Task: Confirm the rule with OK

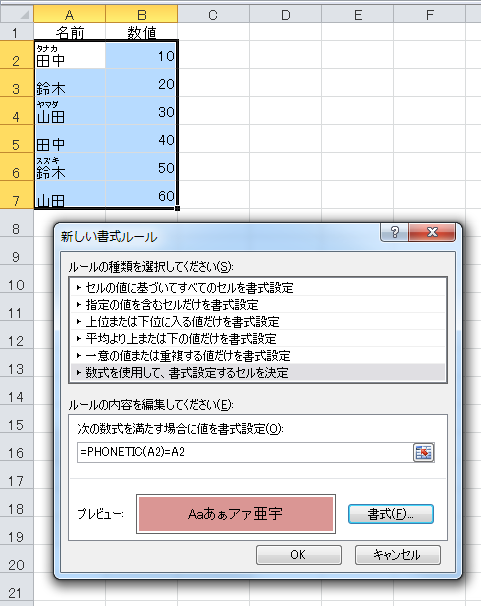Action: click(299, 555)
